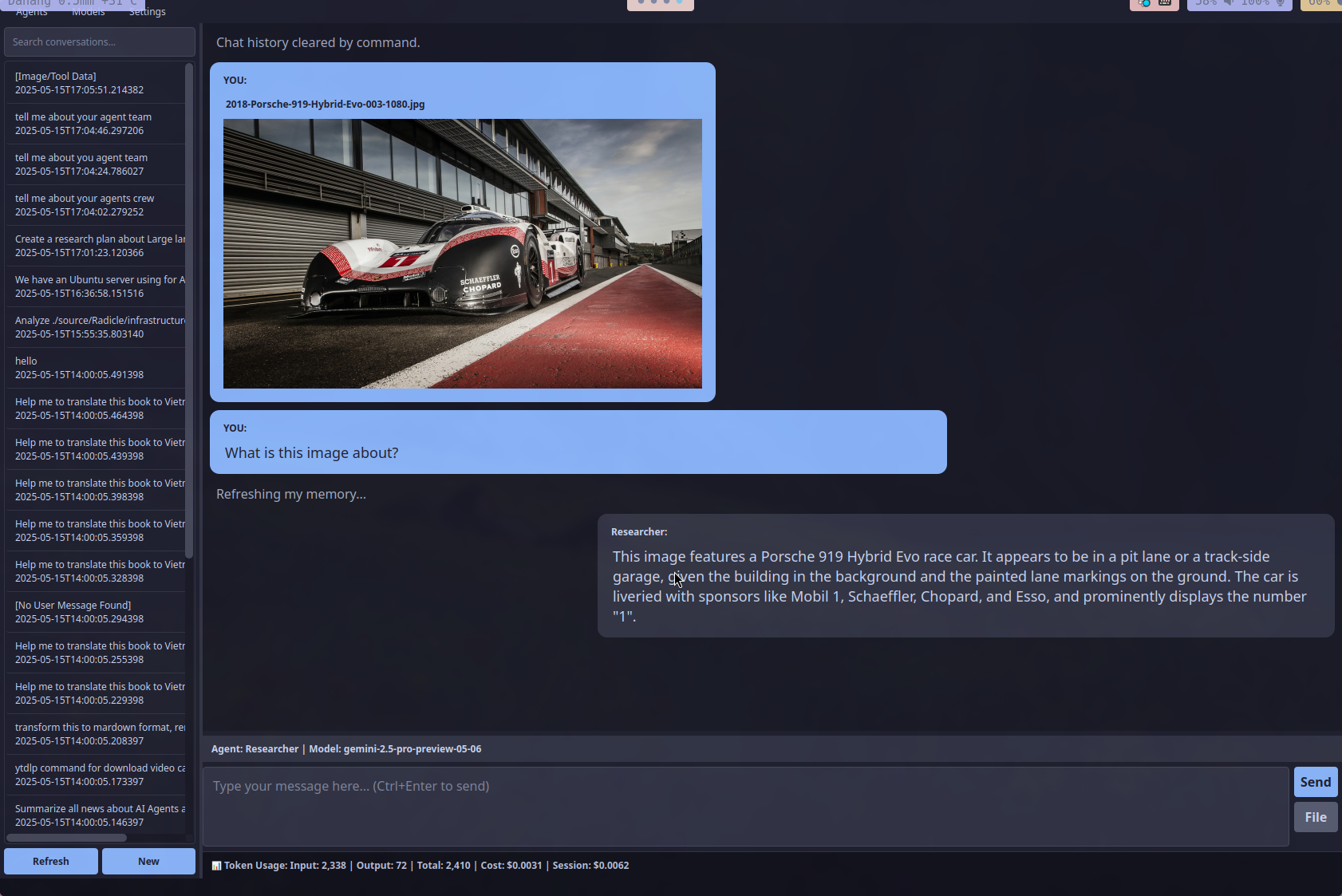Click the 'Chat history cleared by command.' notice
Screen dimensions: 1342x896
click(318, 42)
